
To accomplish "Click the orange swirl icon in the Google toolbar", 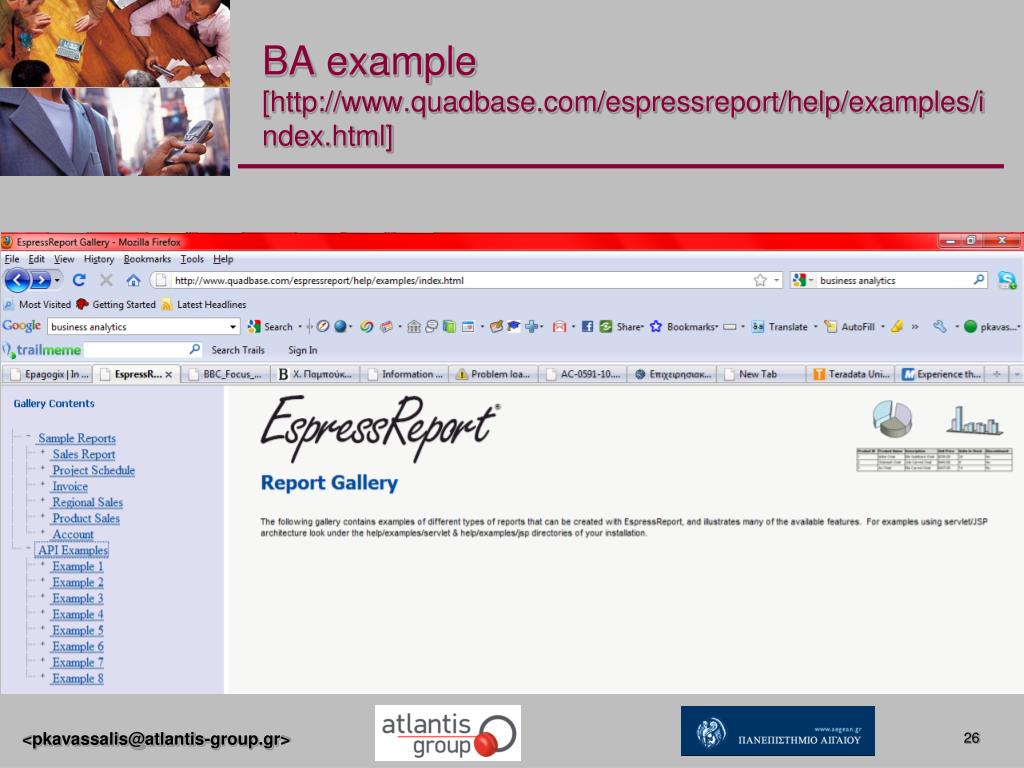I will (x=366, y=327).
